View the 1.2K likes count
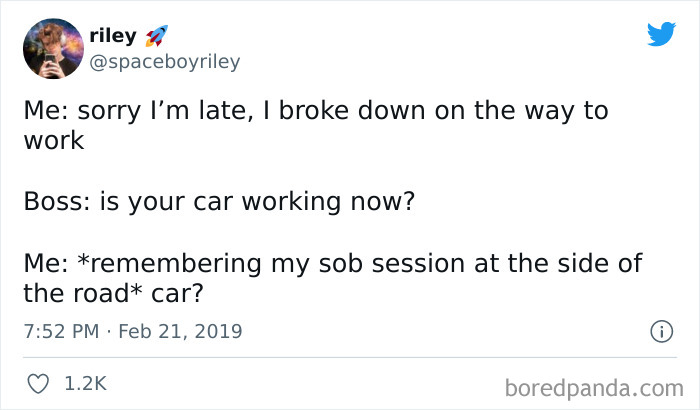This screenshot has height=410, width=700. pyautogui.click(x=84, y=383)
